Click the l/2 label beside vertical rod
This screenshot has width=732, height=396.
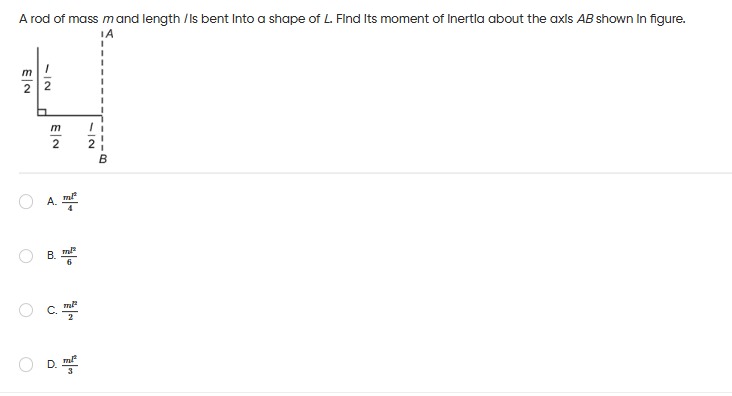click(x=47, y=78)
